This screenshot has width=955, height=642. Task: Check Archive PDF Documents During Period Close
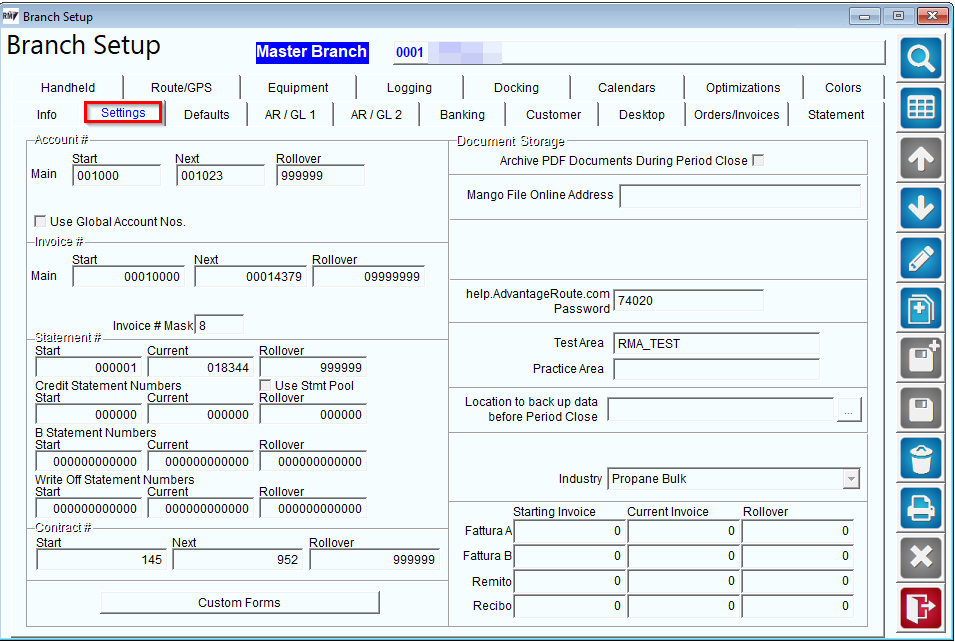click(758, 160)
